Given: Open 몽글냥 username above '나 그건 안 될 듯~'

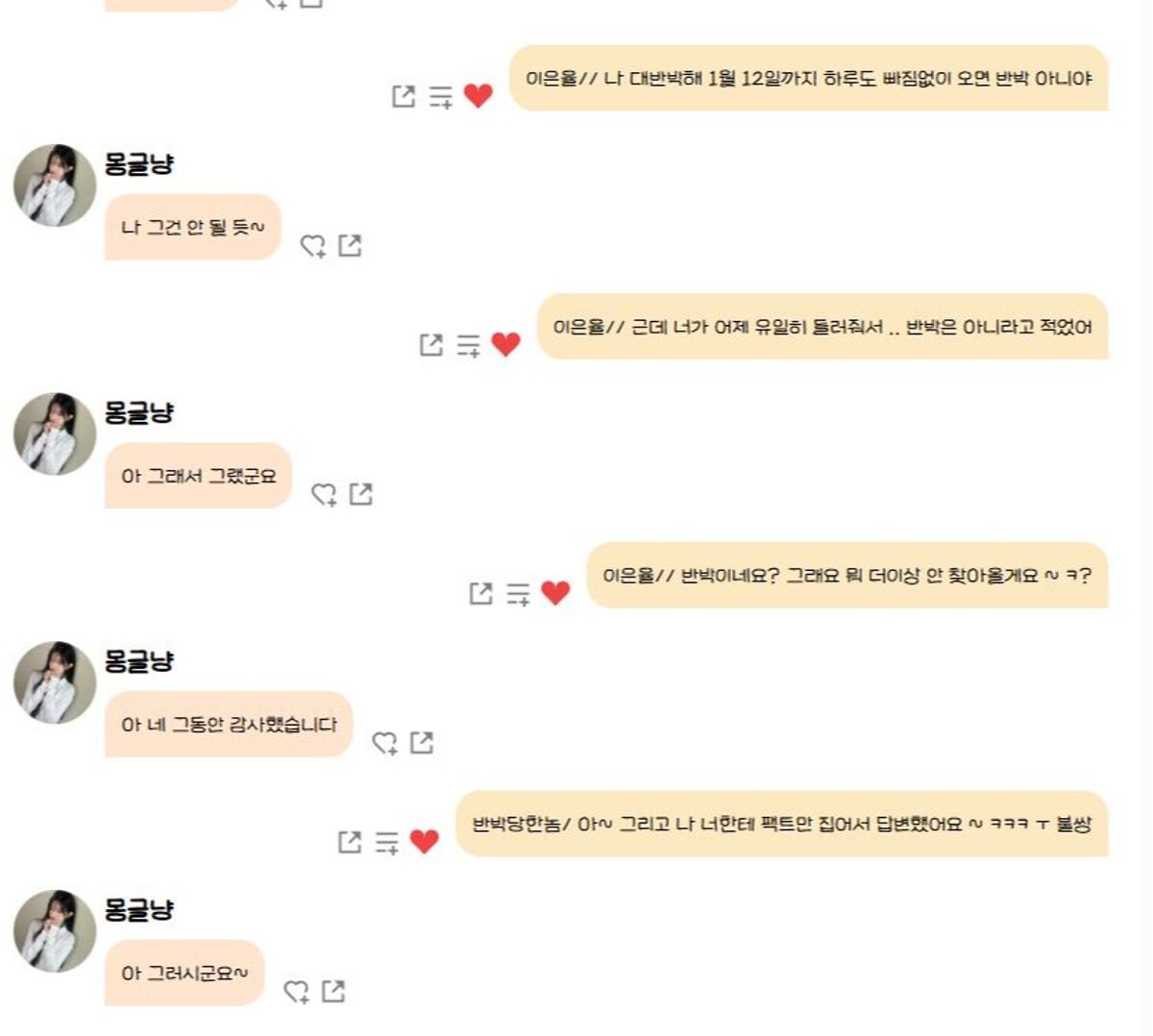Looking at the screenshot, I should [139, 164].
